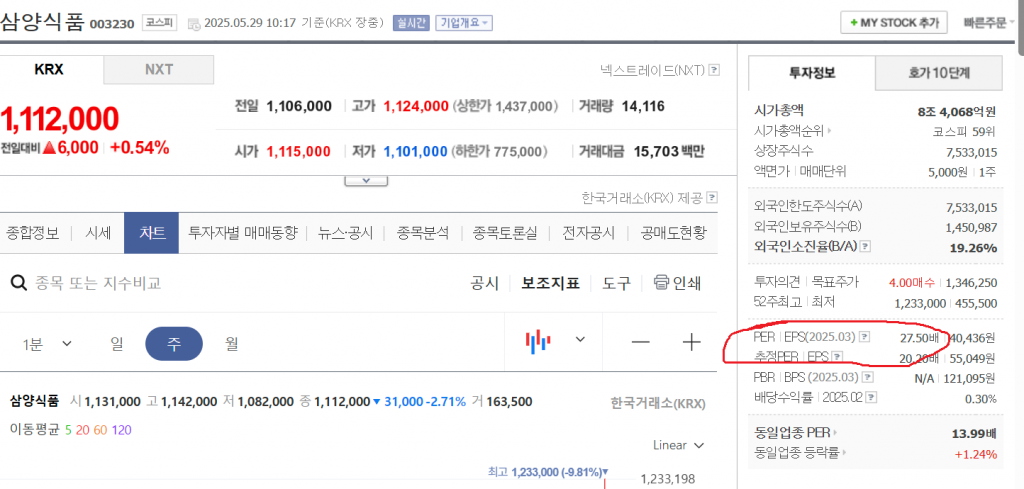This screenshot has height=489, width=1024.
Task: Expand the 기업개요 dropdown
Action: [461, 22]
